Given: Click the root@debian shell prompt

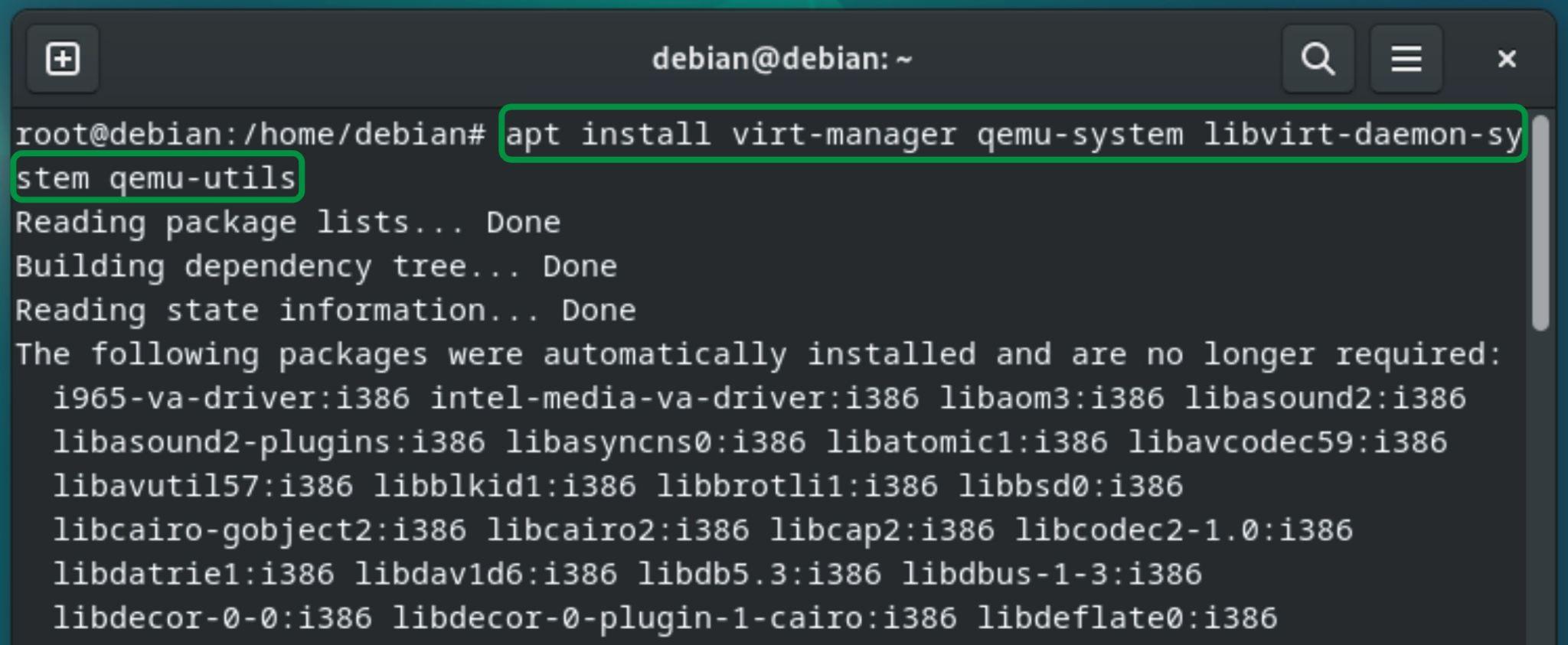Looking at the screenshot, I should 250,135.
